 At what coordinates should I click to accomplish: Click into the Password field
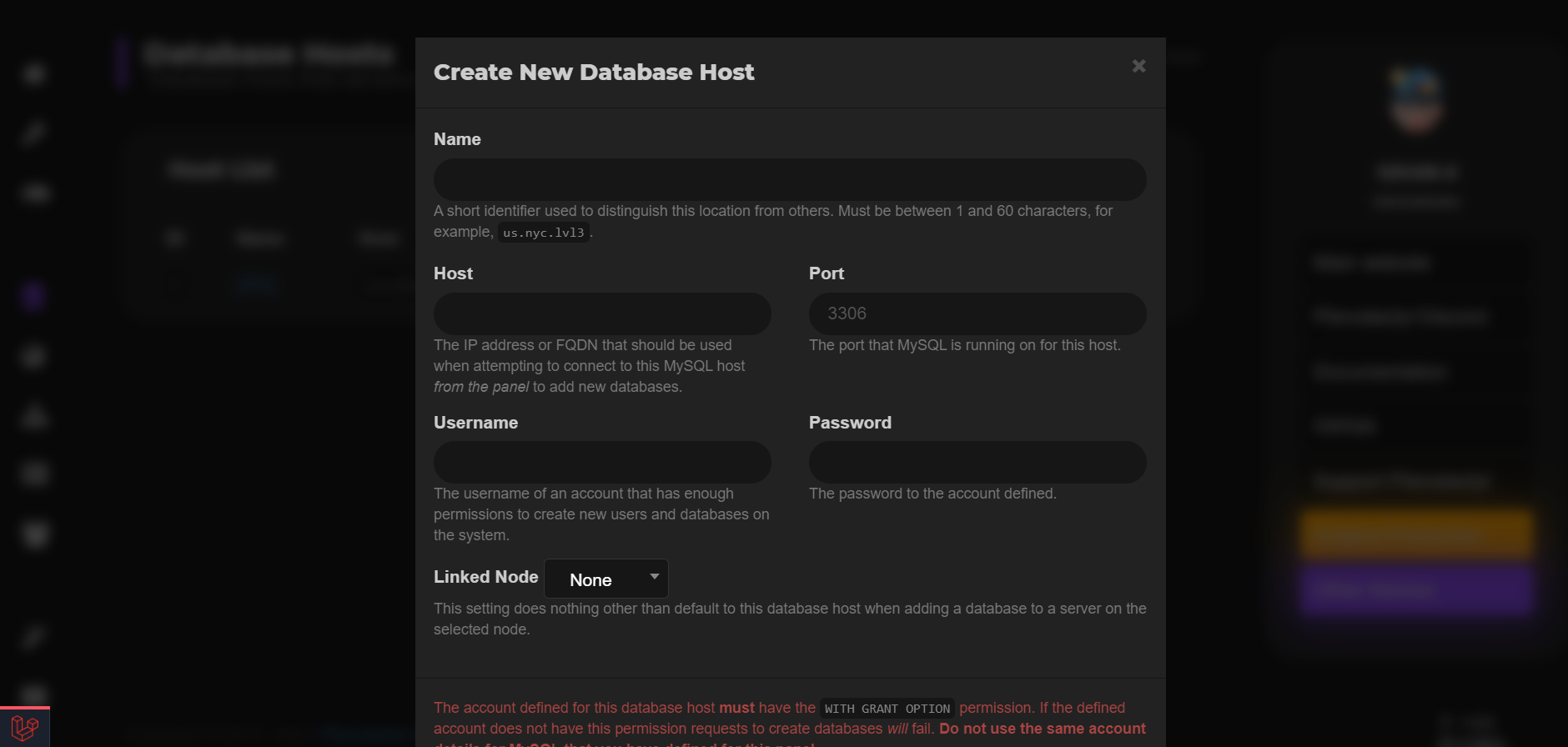pos(977,463)
